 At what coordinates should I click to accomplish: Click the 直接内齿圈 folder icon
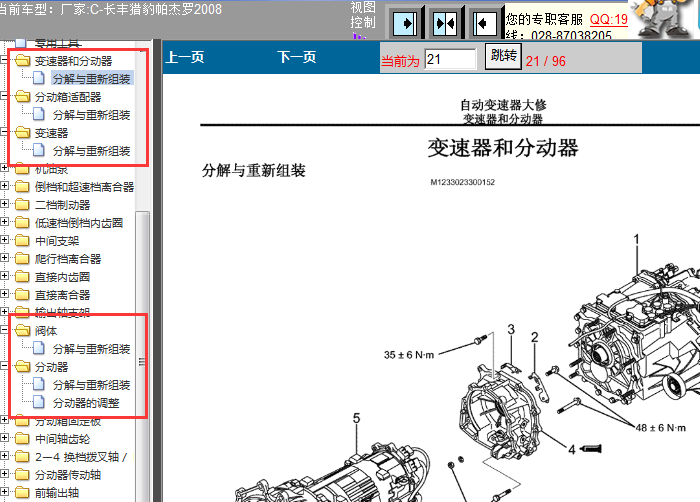pyautogui.click(x=22, y=276)
